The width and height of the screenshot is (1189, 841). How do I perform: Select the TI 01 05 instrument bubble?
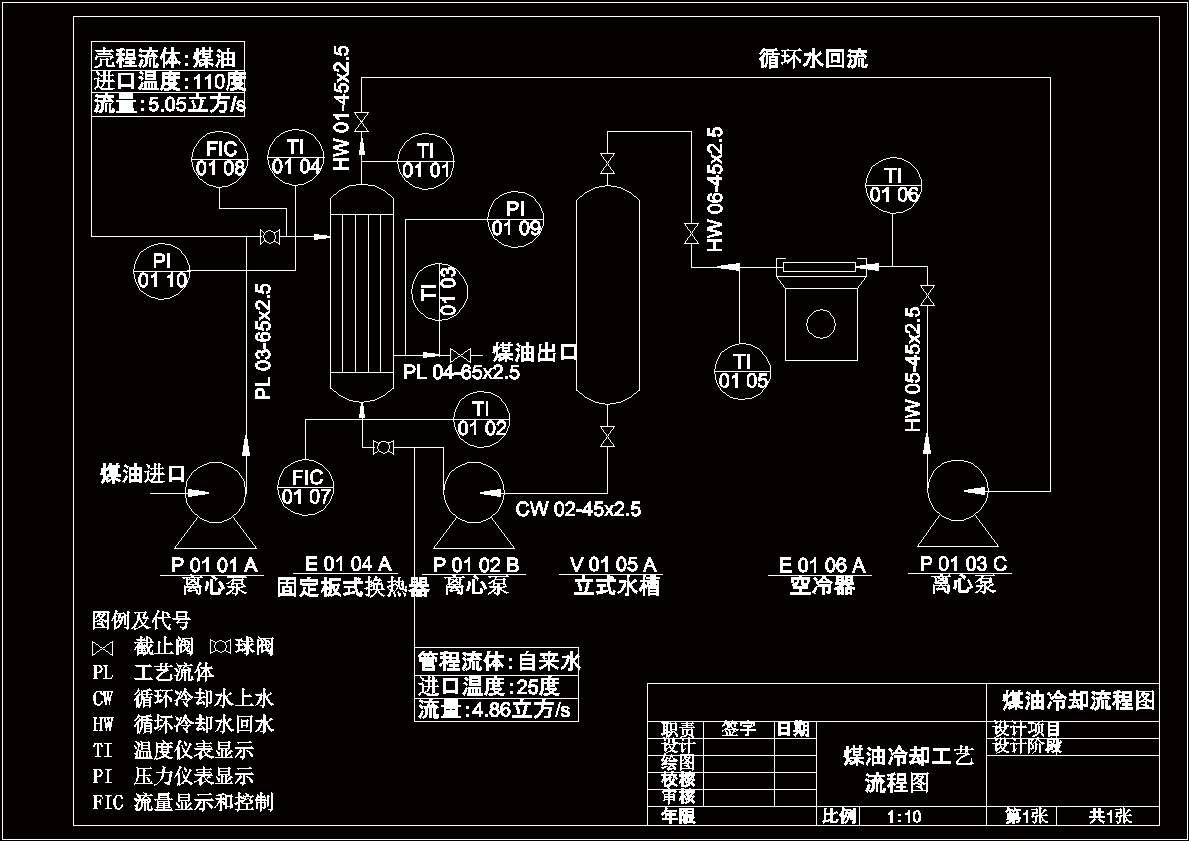point(742,371)
